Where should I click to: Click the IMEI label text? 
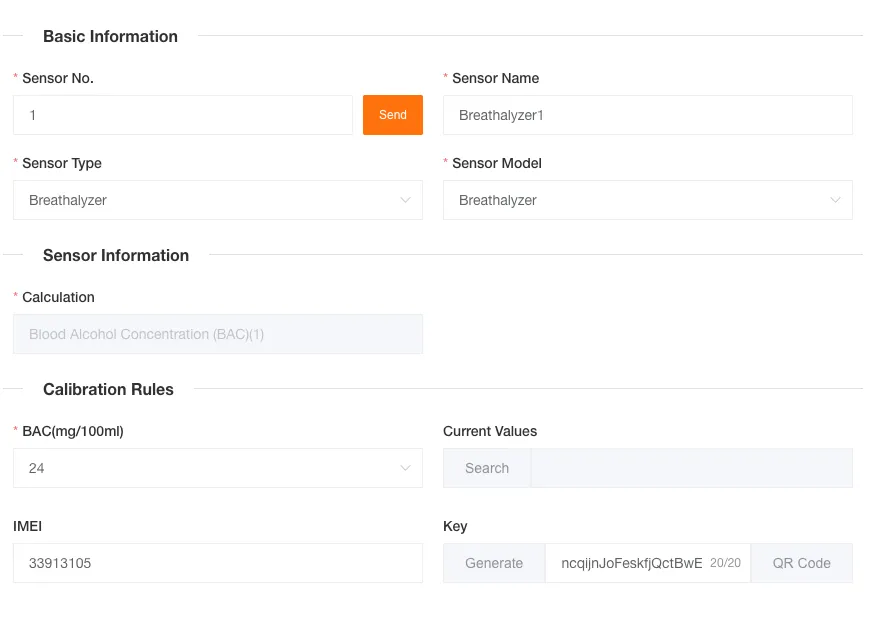[x=28, y=526]
